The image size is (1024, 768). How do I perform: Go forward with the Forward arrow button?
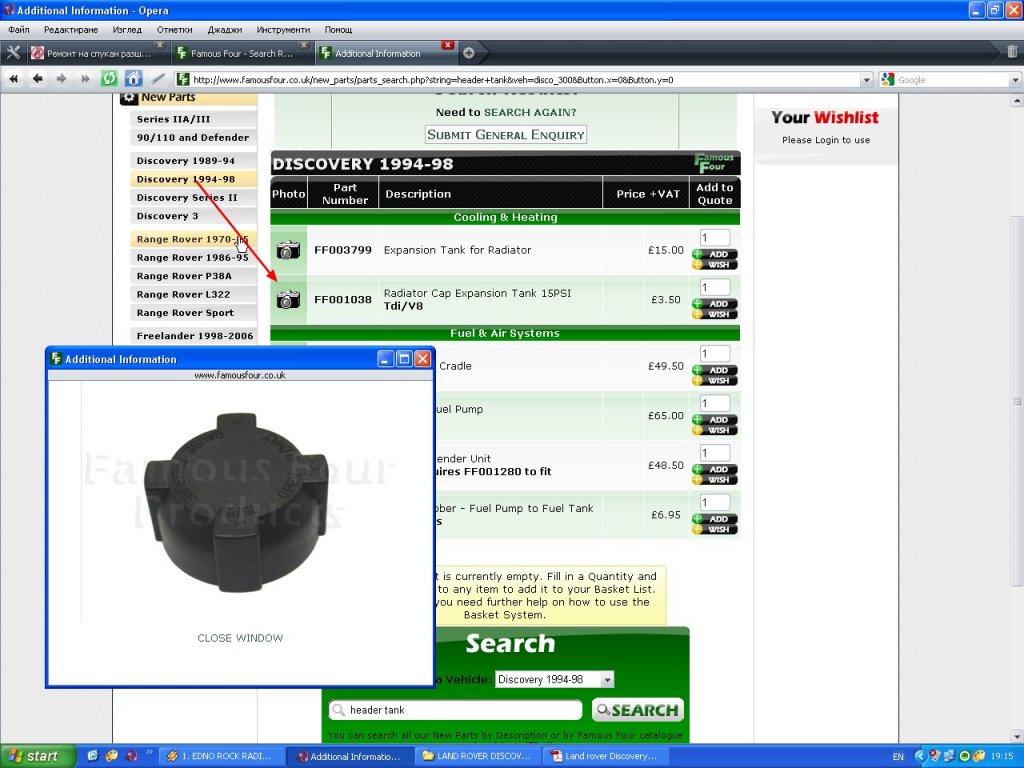pyautogui.click(x=61, y=79)
